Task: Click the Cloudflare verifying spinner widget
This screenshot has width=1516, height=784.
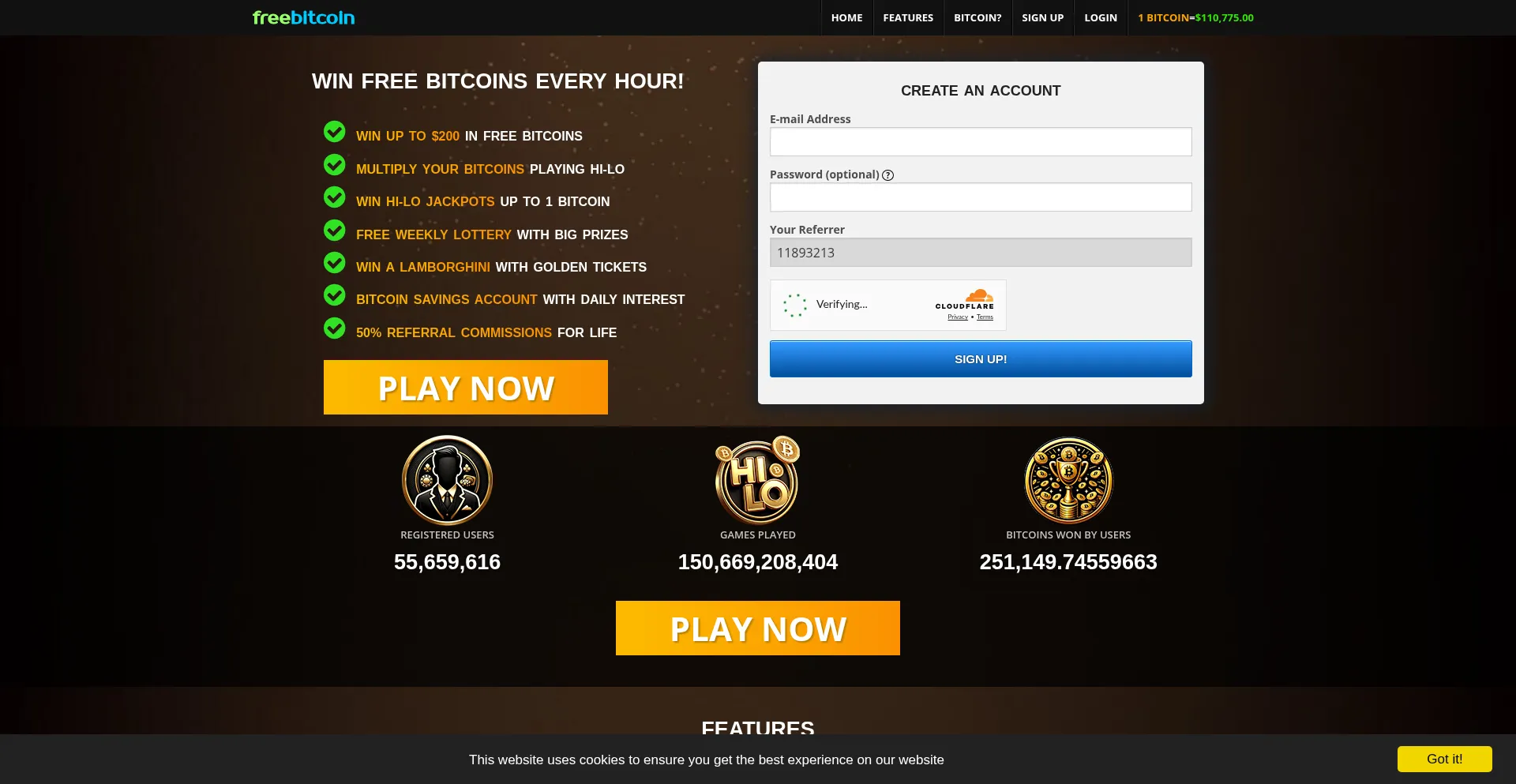Action: tap(888, 305)
